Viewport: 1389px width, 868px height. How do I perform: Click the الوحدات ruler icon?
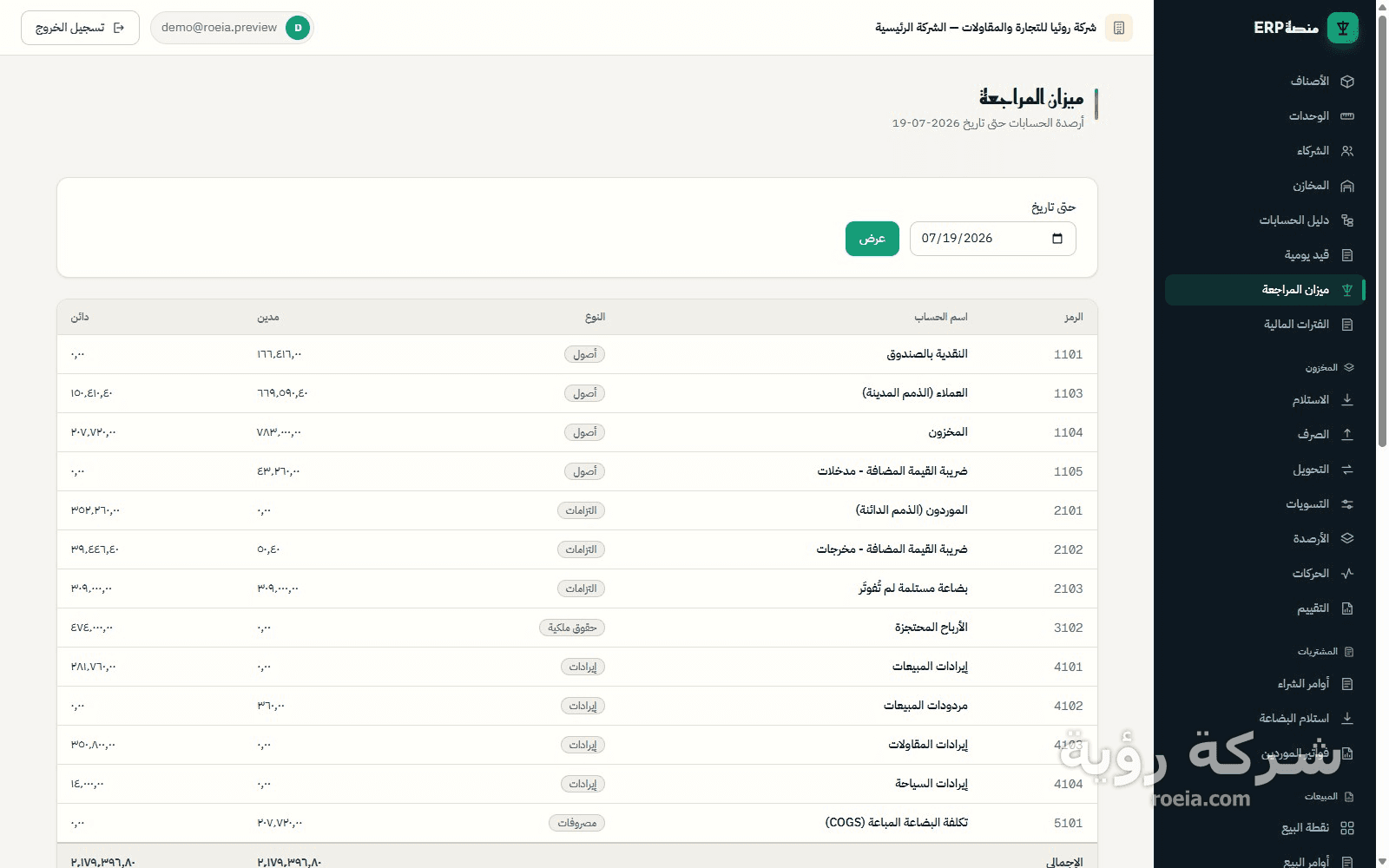[x=1347, y=116]
